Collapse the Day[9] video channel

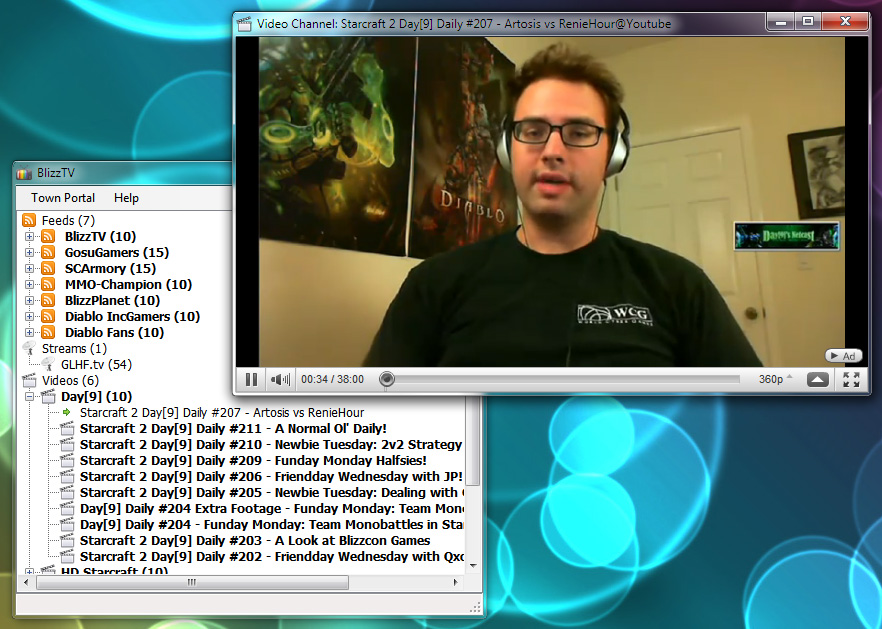click(29, 397)
